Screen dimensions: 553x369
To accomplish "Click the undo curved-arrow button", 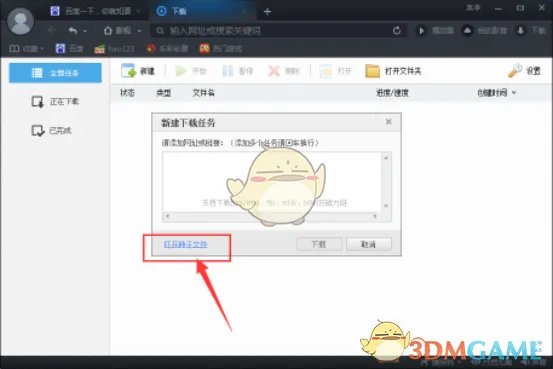I will (x=73, y=31).
